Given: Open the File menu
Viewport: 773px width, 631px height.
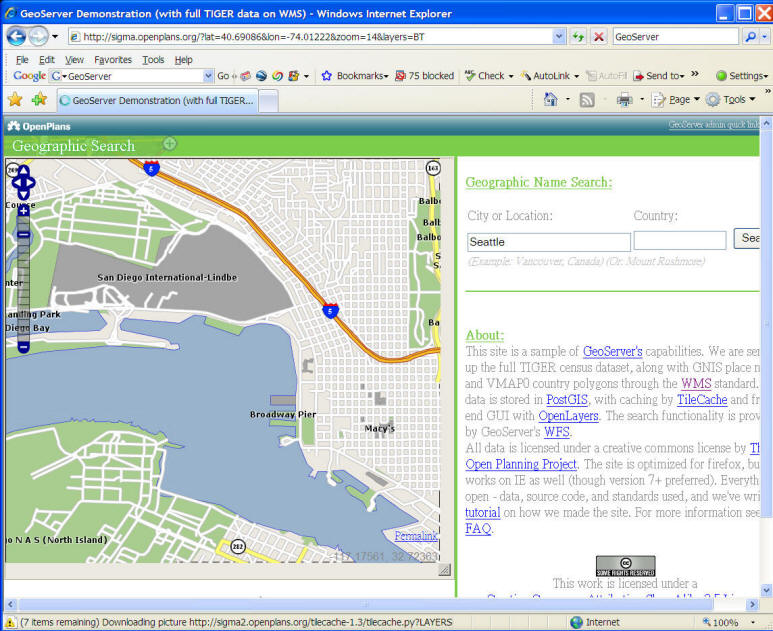Looking at the screenshot, I should 22,60.
